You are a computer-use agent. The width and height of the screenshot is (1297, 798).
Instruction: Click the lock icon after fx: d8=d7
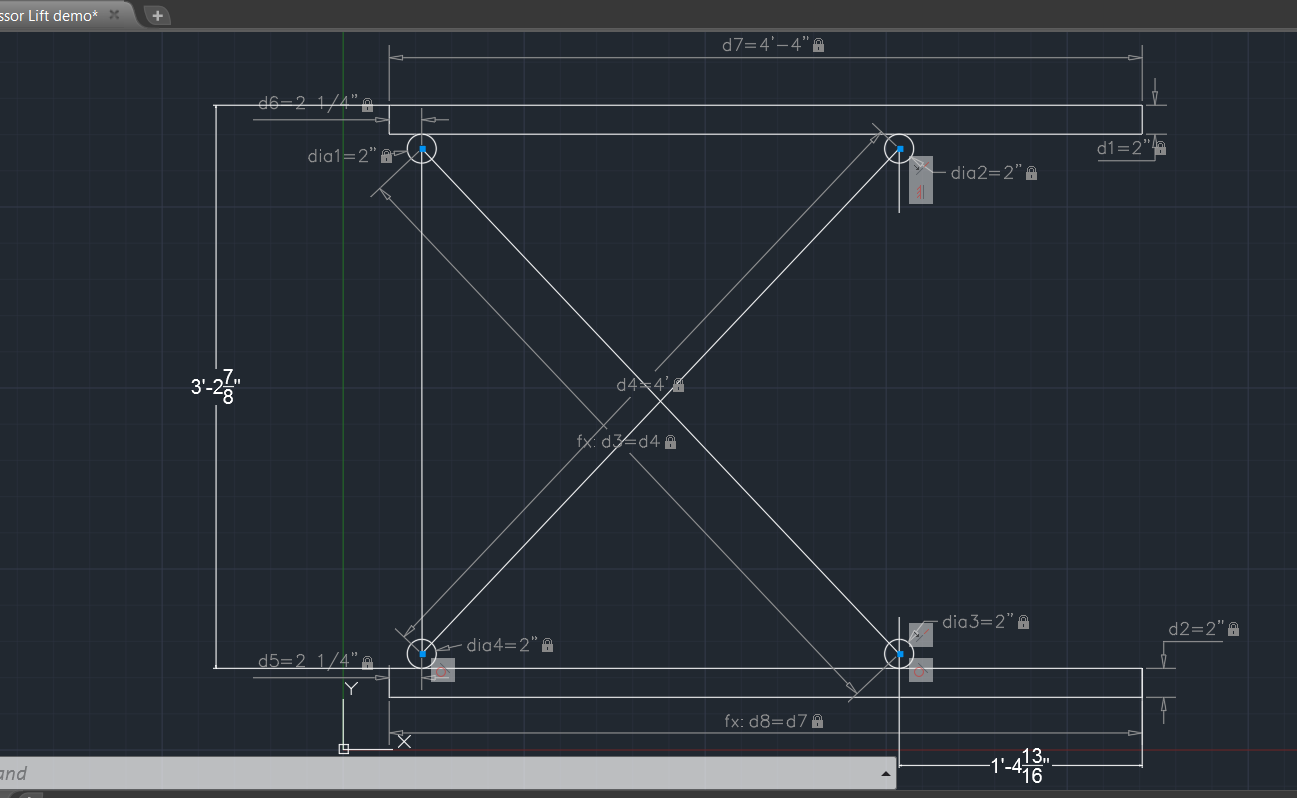(818, 721)
